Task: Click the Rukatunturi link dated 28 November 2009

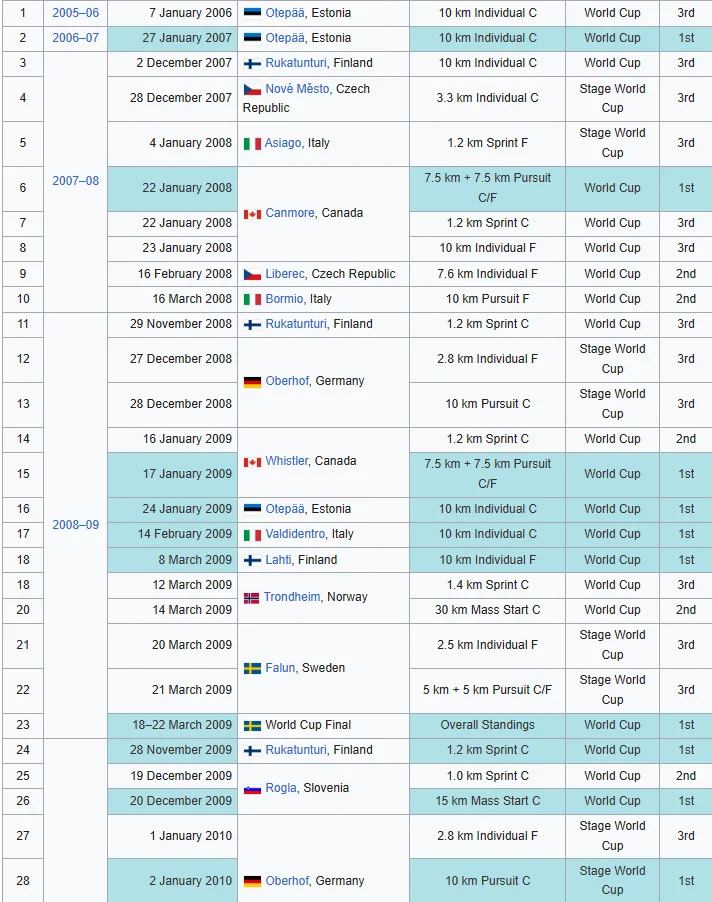Action: 296,750
